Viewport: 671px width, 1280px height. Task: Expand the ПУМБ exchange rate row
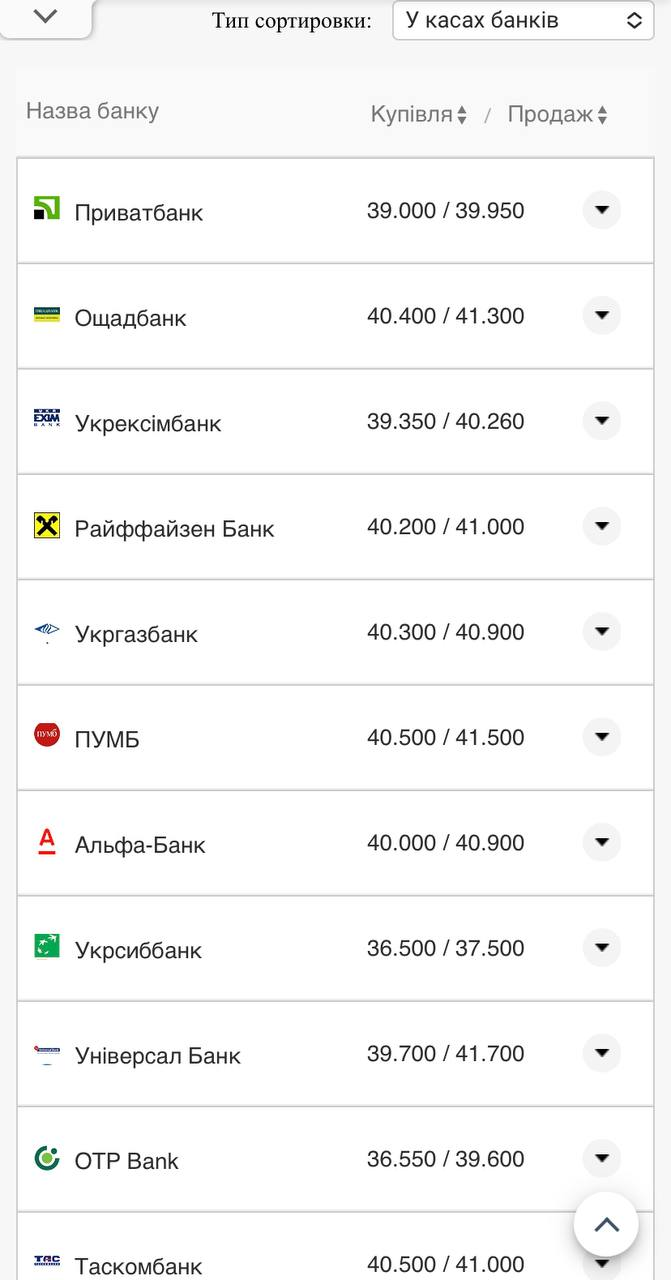click(x=602, y=737)
